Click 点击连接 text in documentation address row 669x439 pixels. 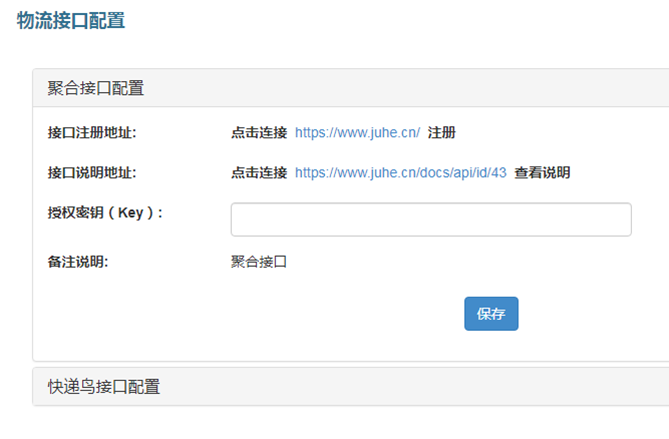coord(259,173)
